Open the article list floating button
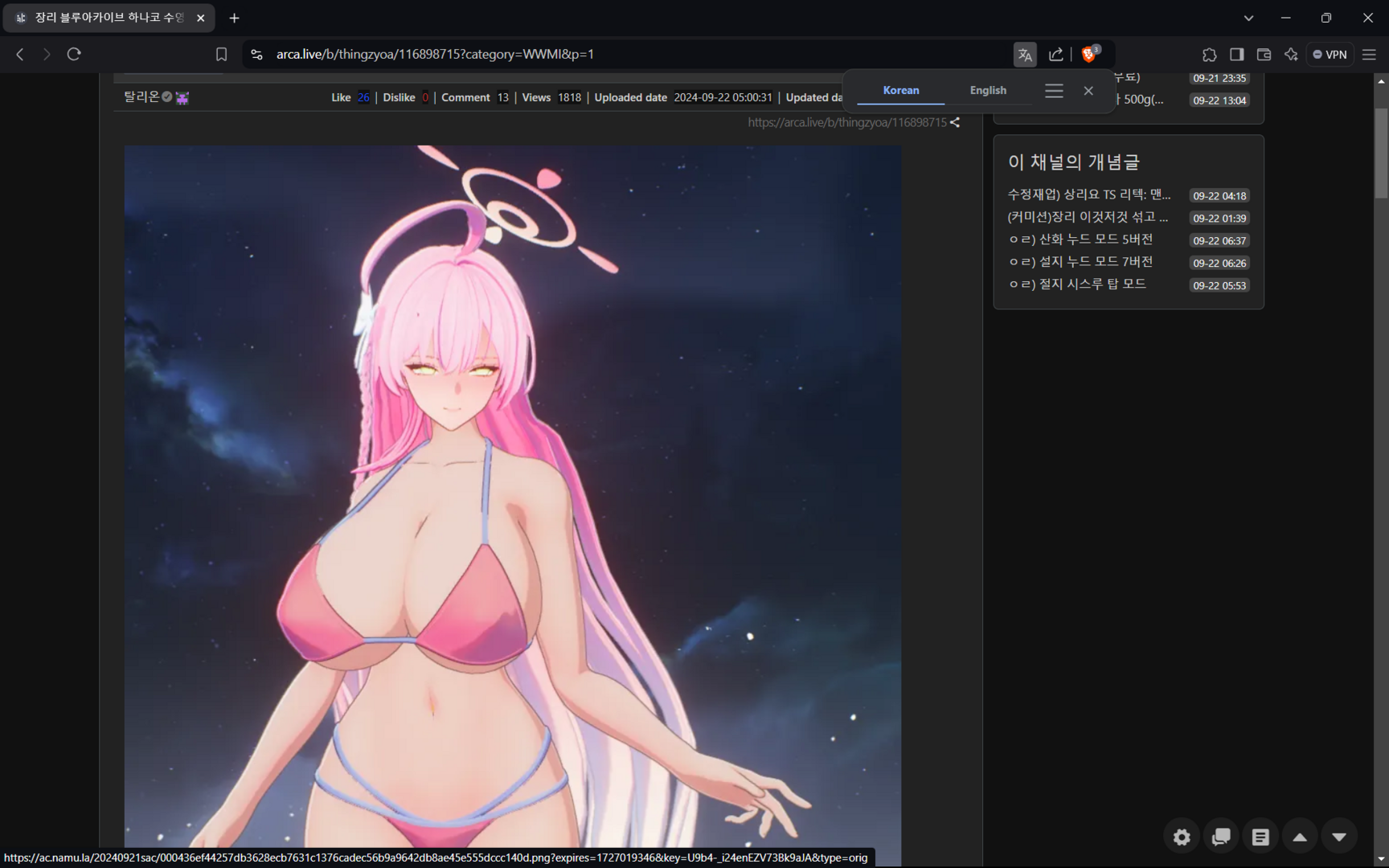Image resolution: width=1389 pixels, height=868 pixels. (x=1260, y=837)
